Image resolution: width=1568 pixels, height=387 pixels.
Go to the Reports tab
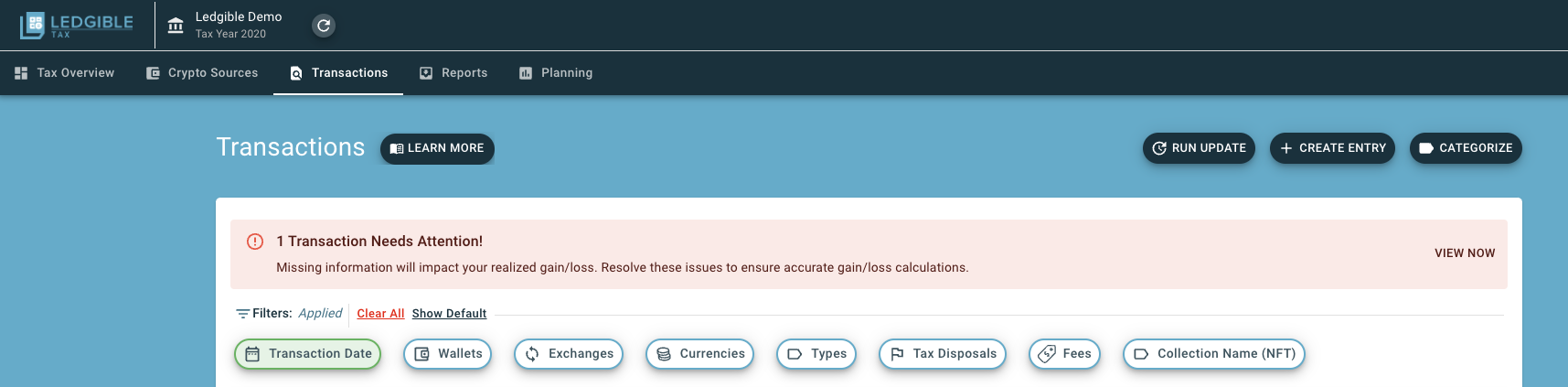[x=453, y=73]
